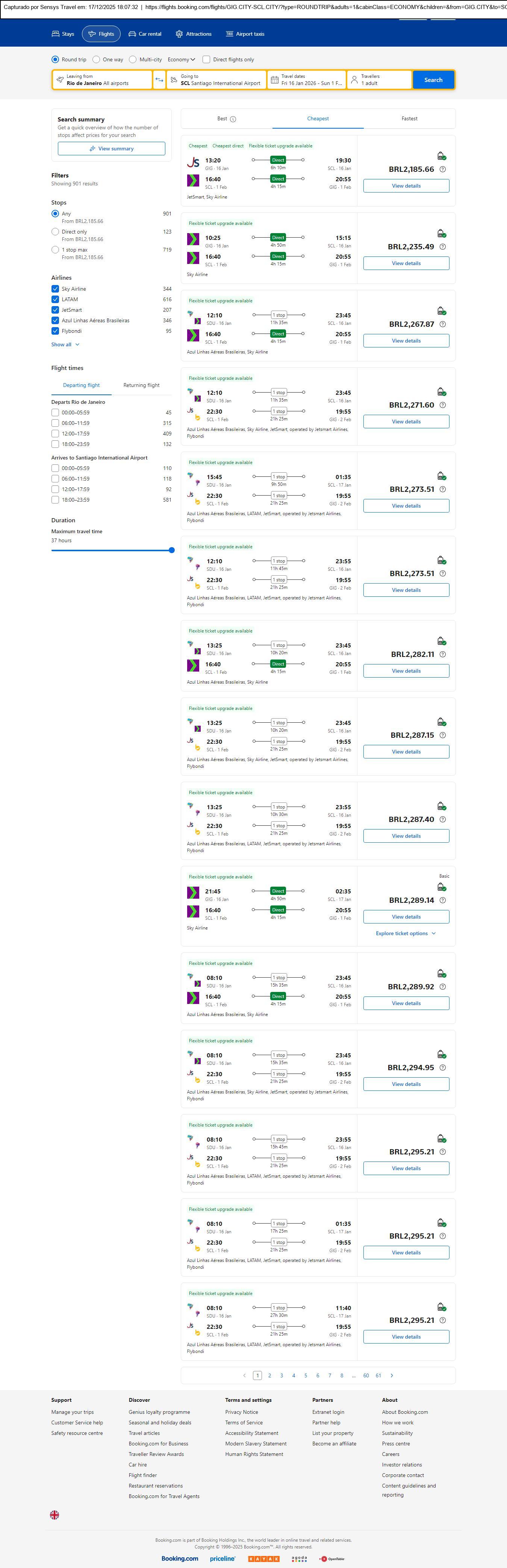This screenshot has height=1568, width=507.
Task: Click the blue Search button
Action: tap(433, 80)
